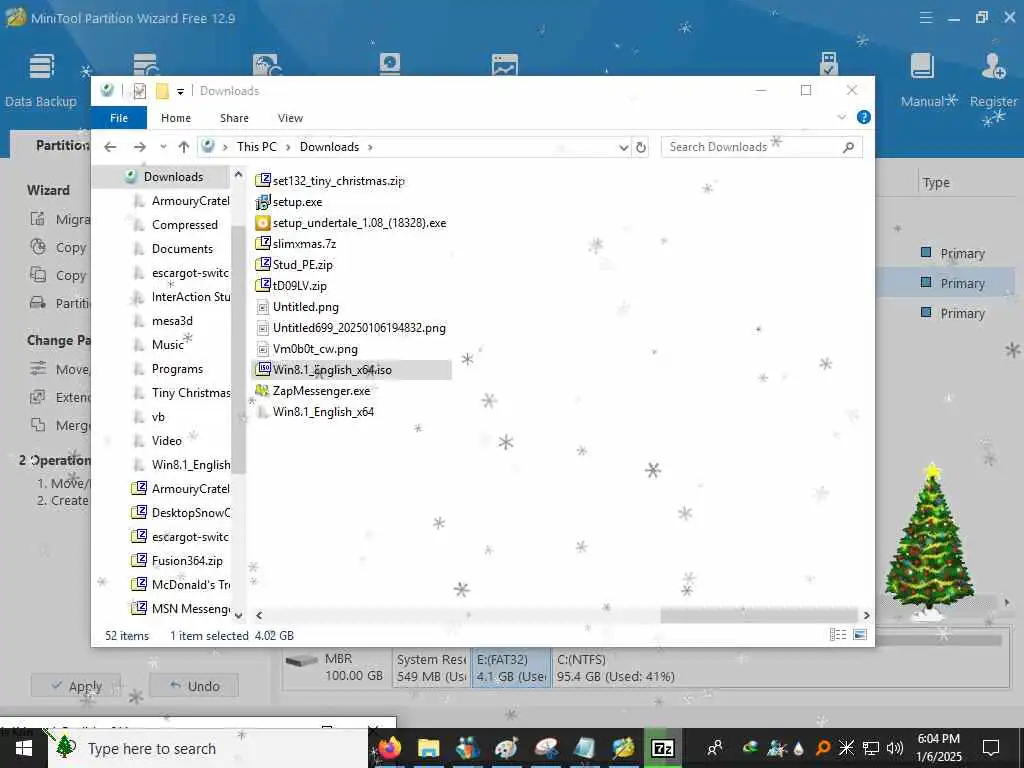Viewport: 1024px width, 768px height.
Task: Click the chevron after Downloads in address bar
Action: pyautogui.click(x=370, y=148)
